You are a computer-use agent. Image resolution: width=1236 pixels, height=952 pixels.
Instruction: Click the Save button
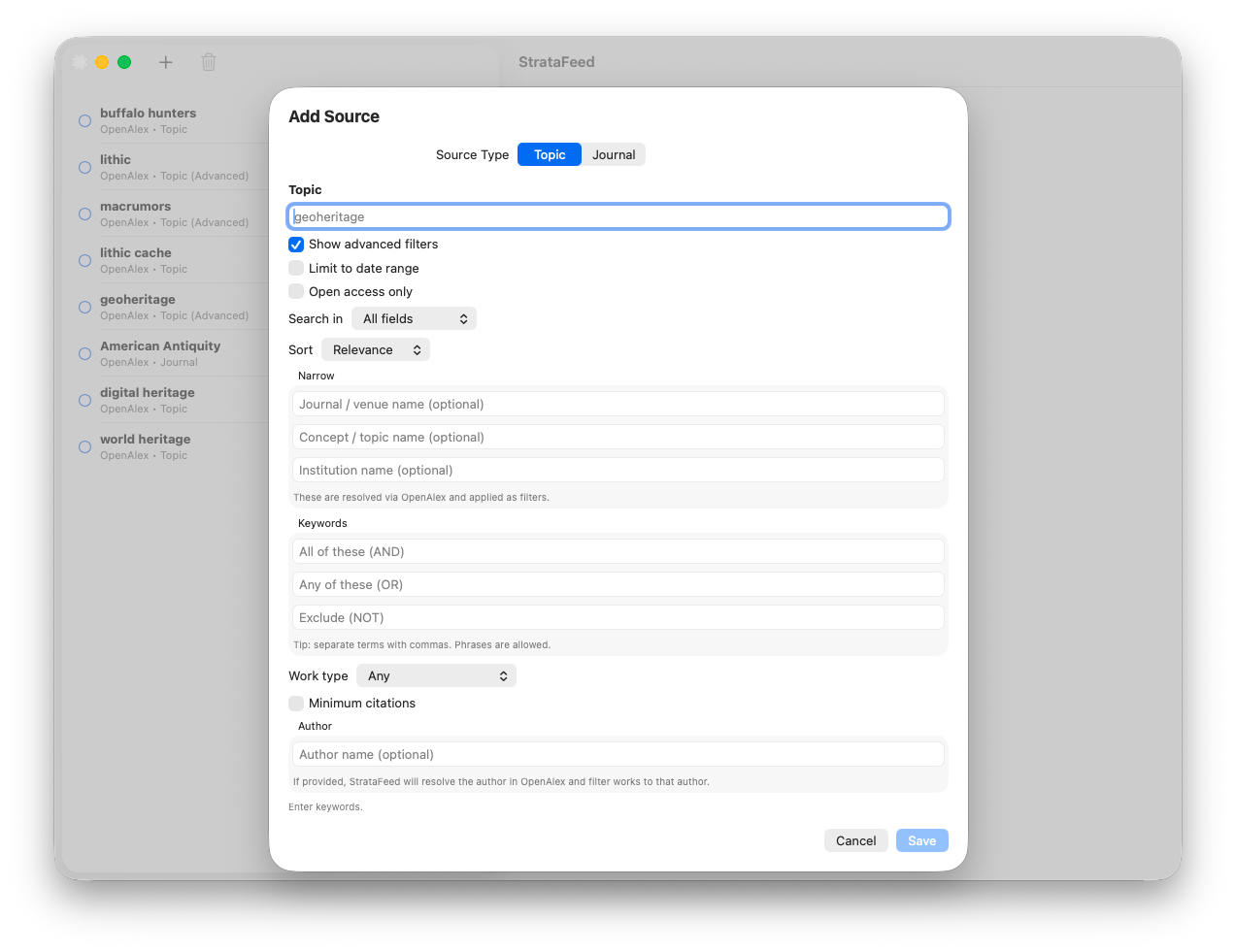920,839
